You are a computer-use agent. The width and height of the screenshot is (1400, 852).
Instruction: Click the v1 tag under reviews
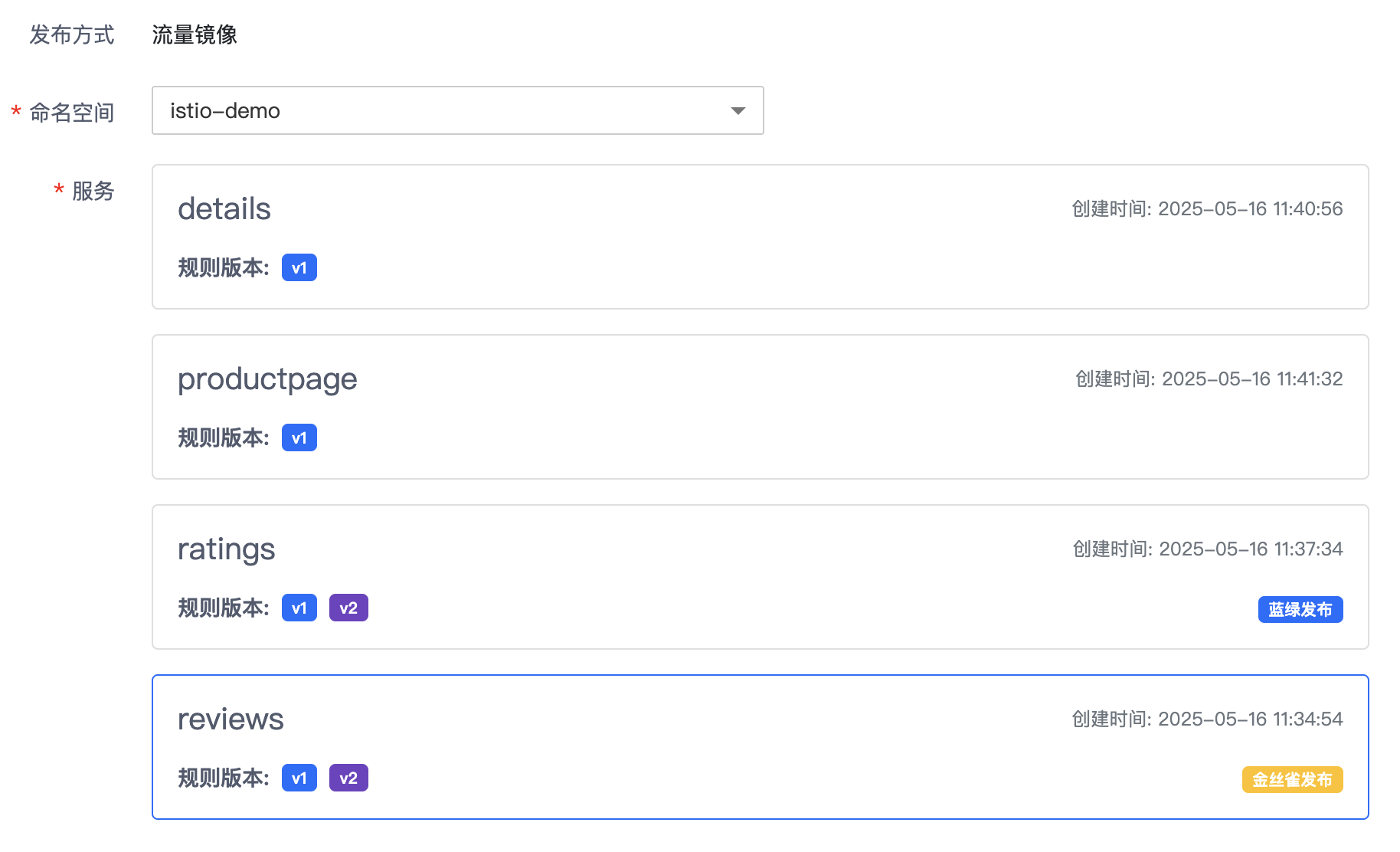(299, 778)
